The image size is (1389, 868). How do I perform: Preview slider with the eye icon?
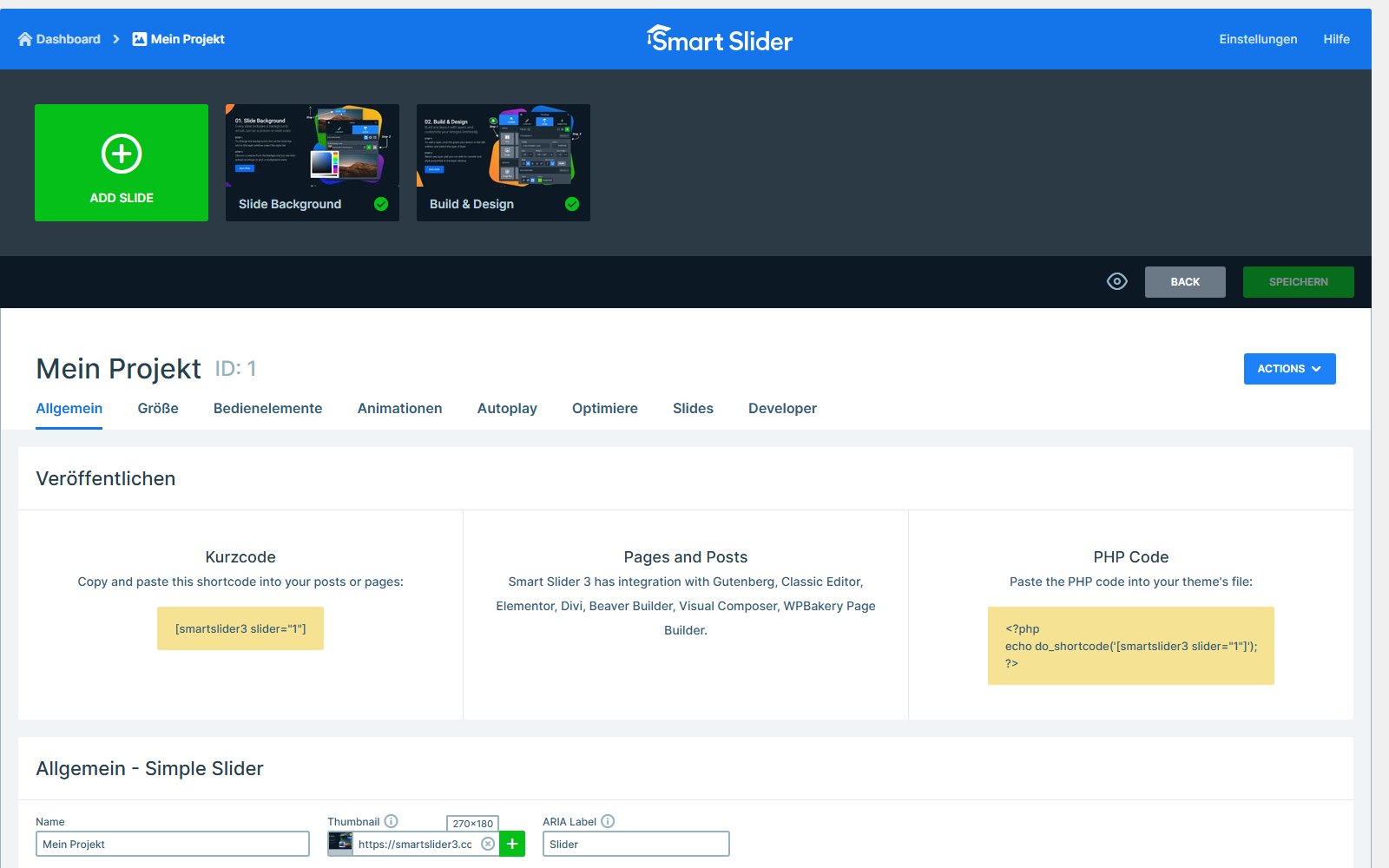point(1117,281)
